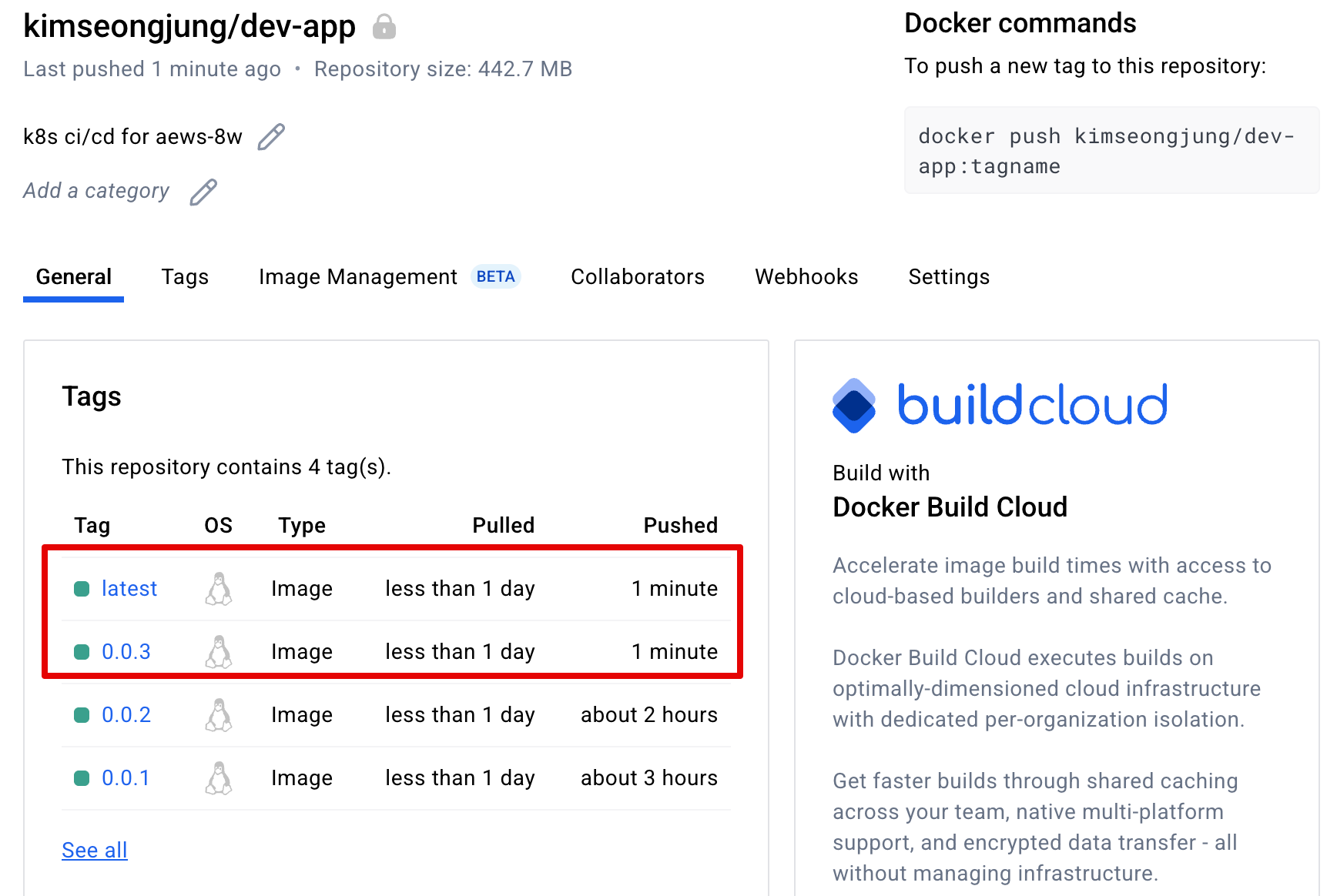Click the green status dot of 0.0.3 tag
Image resolution: width=1337 pixels, height=896 pixels.
(x=82, y=652)
